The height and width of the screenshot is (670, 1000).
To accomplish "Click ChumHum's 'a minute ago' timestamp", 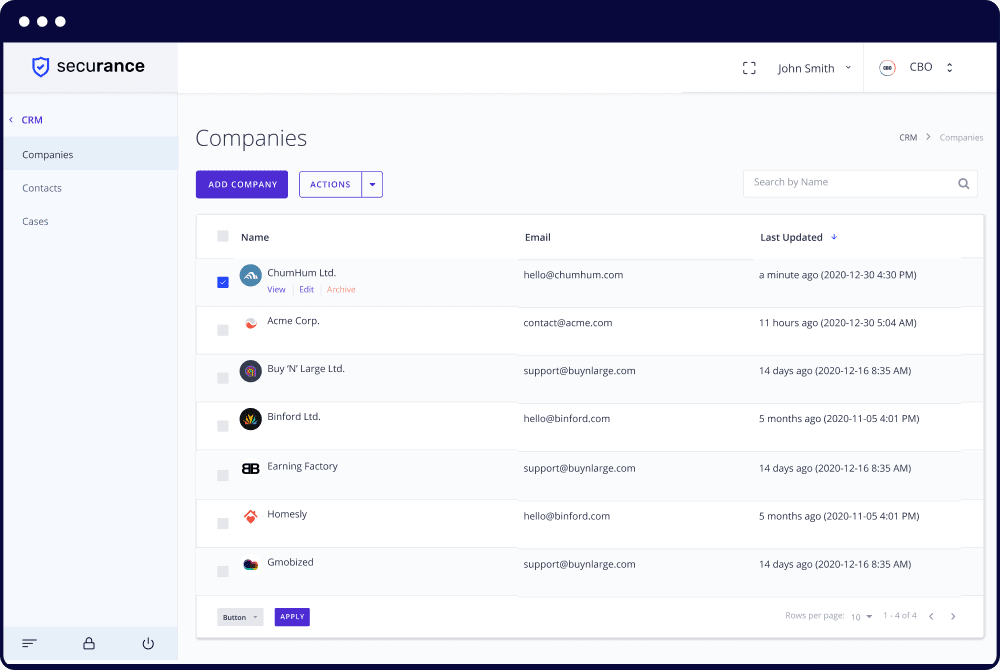I will pyautogui.click(x=837, y=275).
